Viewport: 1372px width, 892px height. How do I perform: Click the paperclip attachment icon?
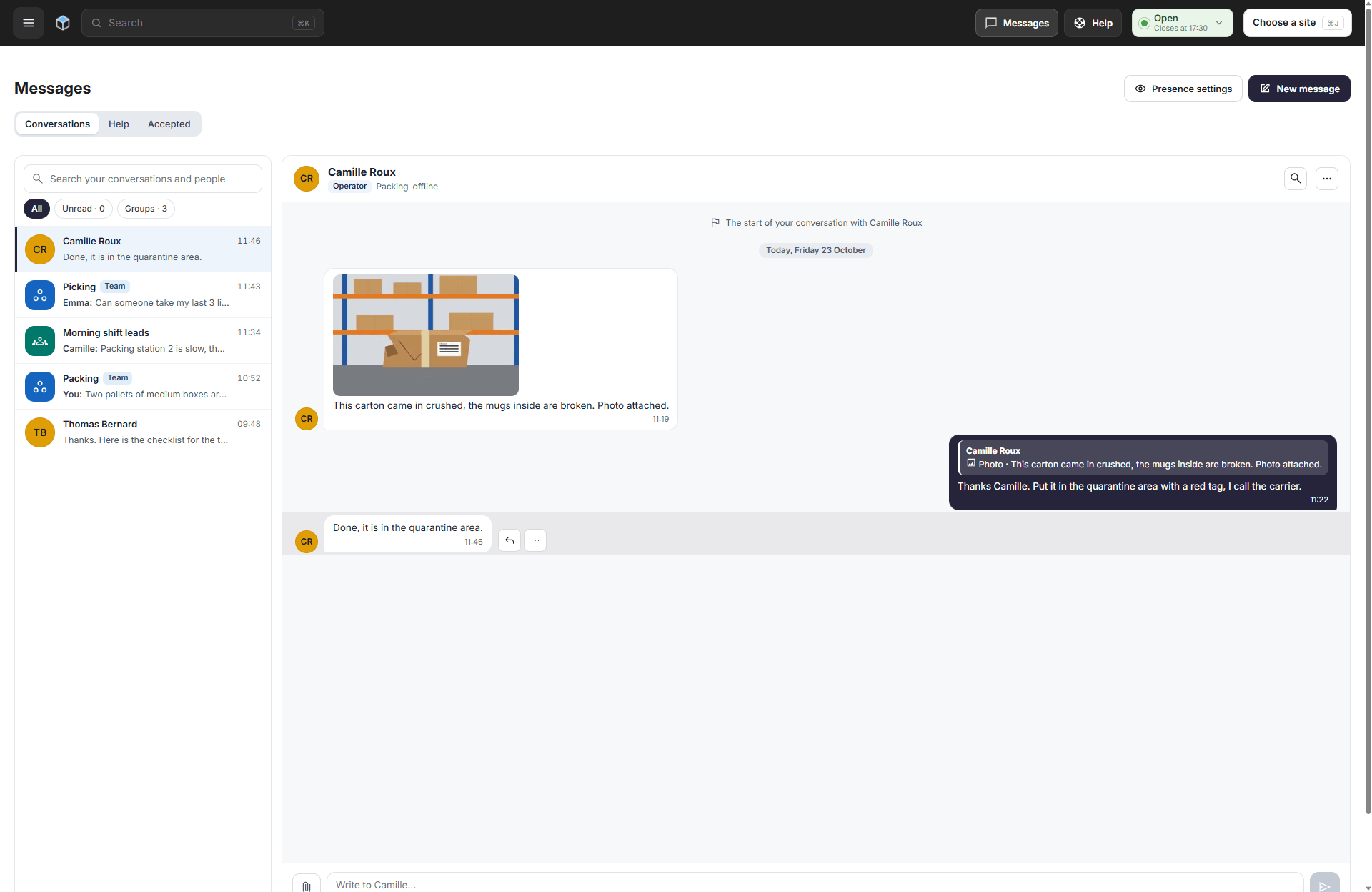[307, 885]
